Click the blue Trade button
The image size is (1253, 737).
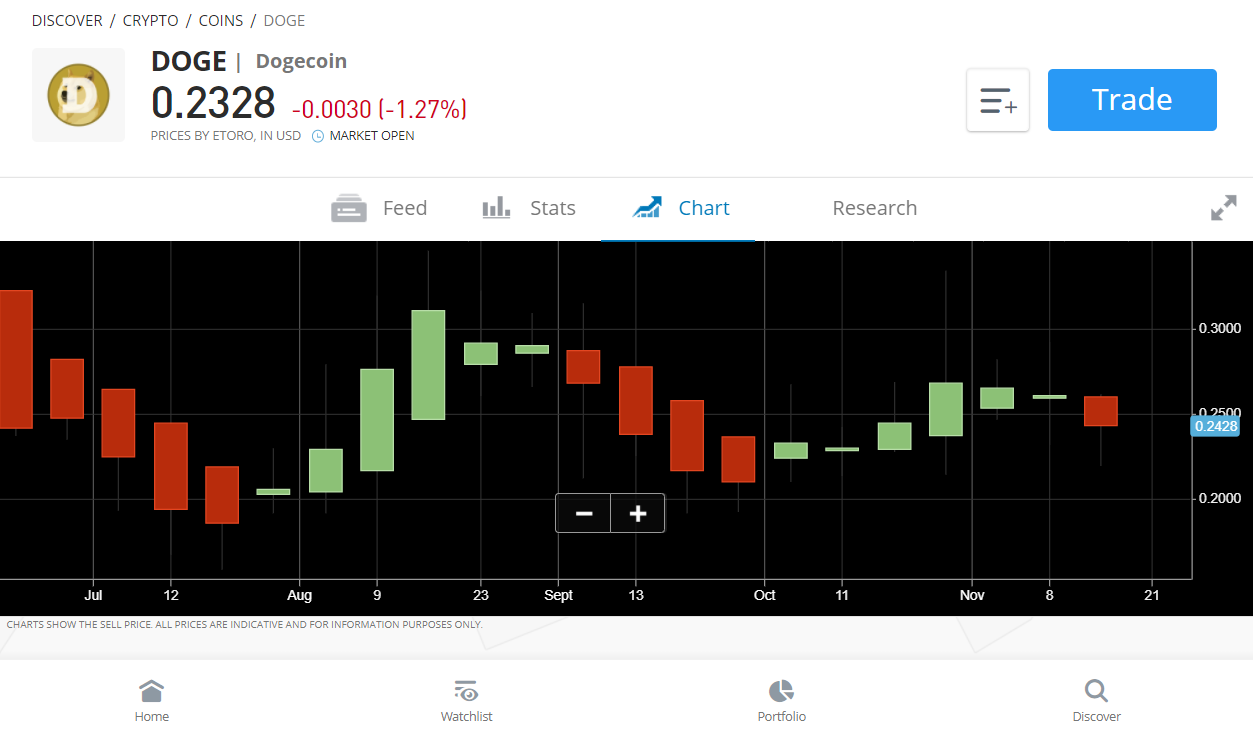click(x=1132, y=100)
